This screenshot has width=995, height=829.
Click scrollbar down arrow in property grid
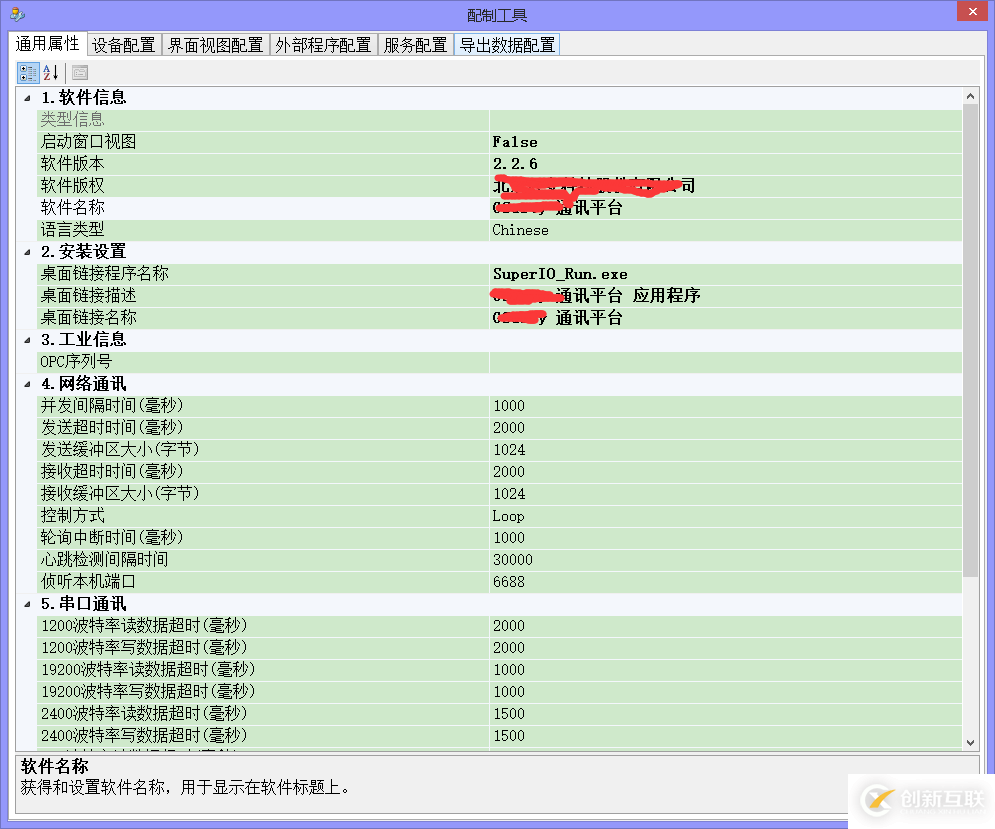click(x=970, y=742)
